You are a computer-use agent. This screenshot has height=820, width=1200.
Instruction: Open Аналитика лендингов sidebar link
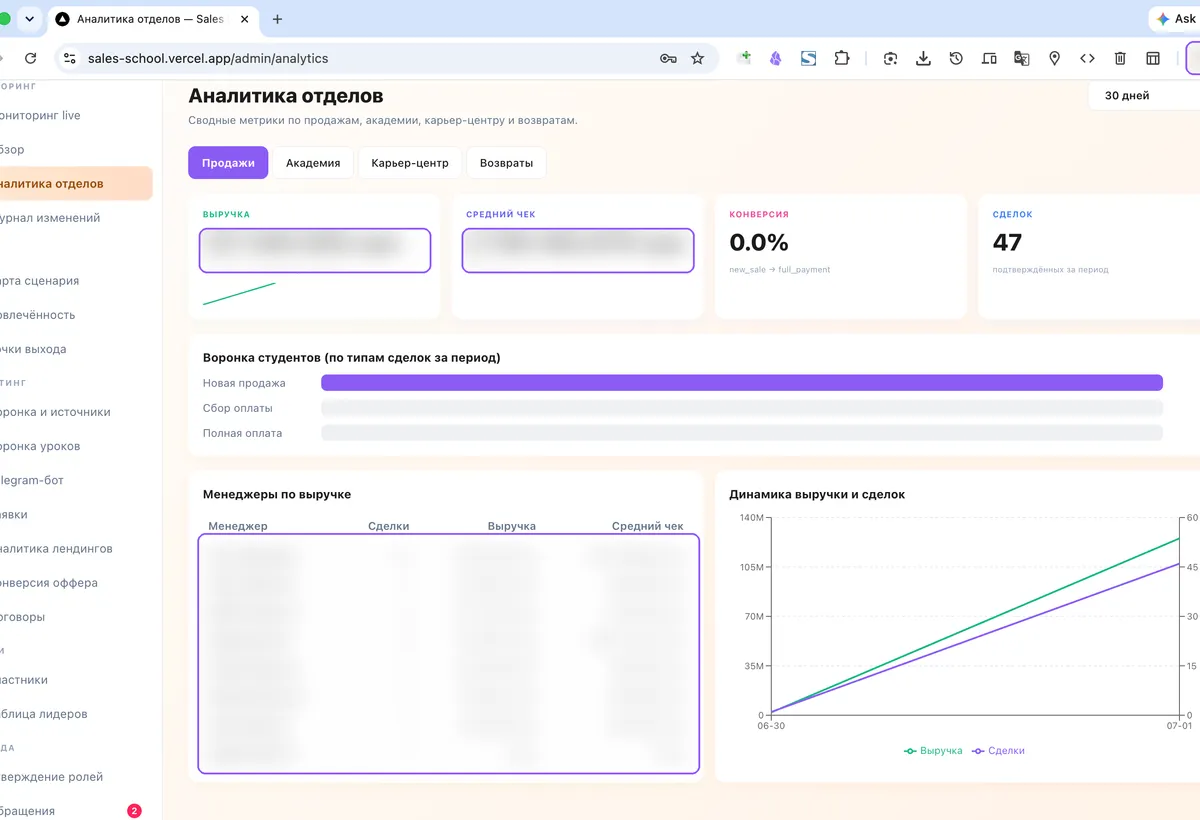[56, 549]
